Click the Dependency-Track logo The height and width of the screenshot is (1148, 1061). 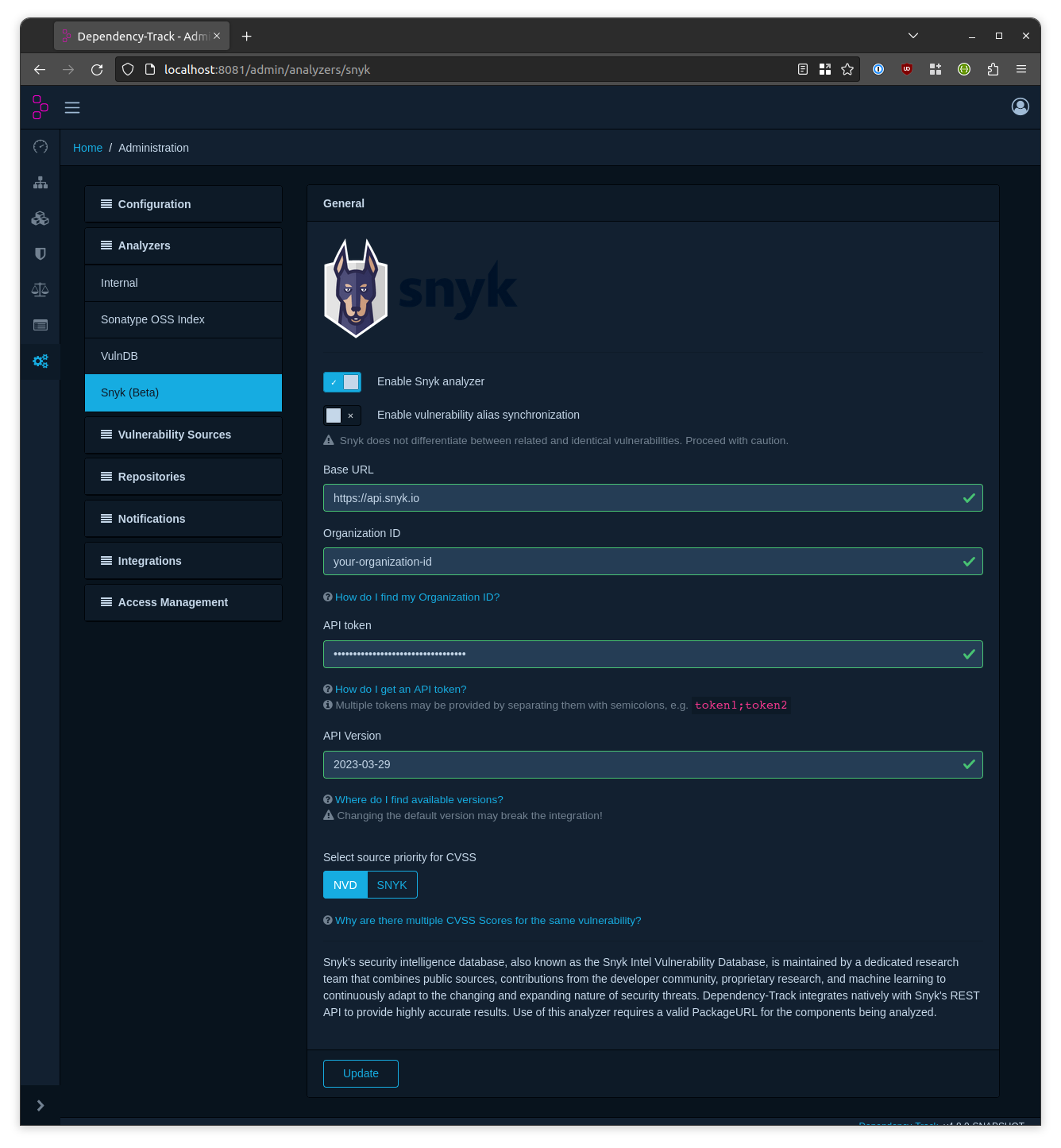pyautogui.click(x=40, y=106)
